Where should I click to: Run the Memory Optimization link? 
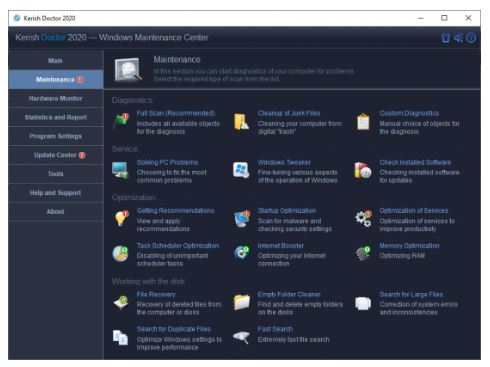[409, 246]
